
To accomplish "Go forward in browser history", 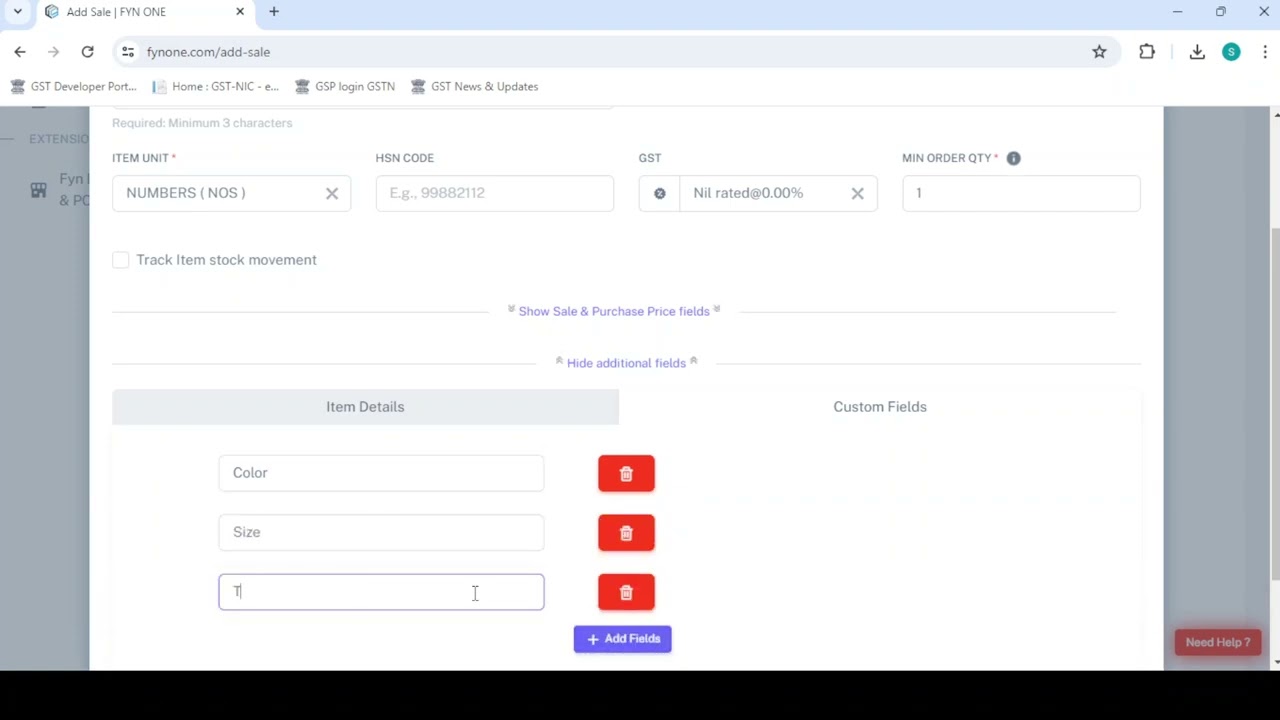I will point(53,52).
